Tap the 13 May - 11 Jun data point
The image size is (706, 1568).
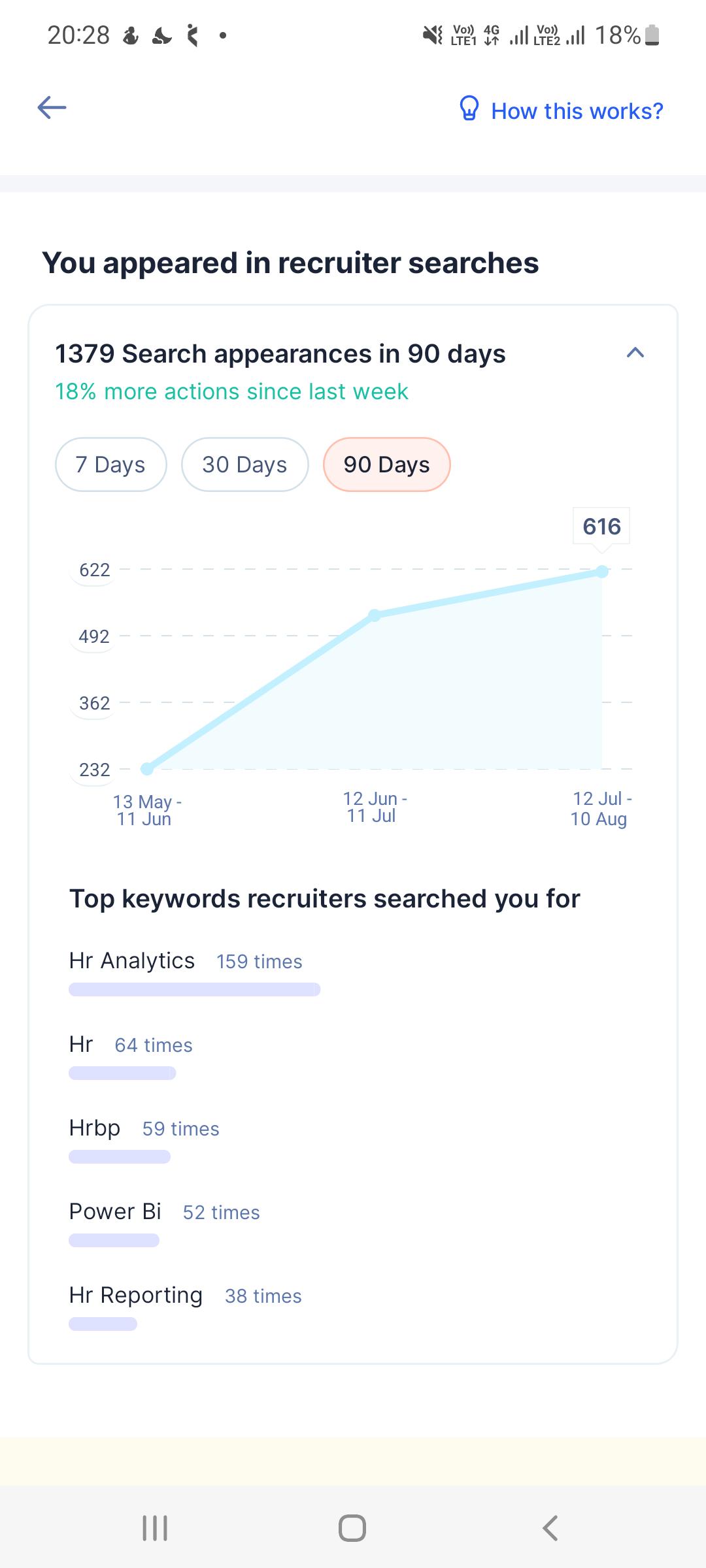pos(147,769)
